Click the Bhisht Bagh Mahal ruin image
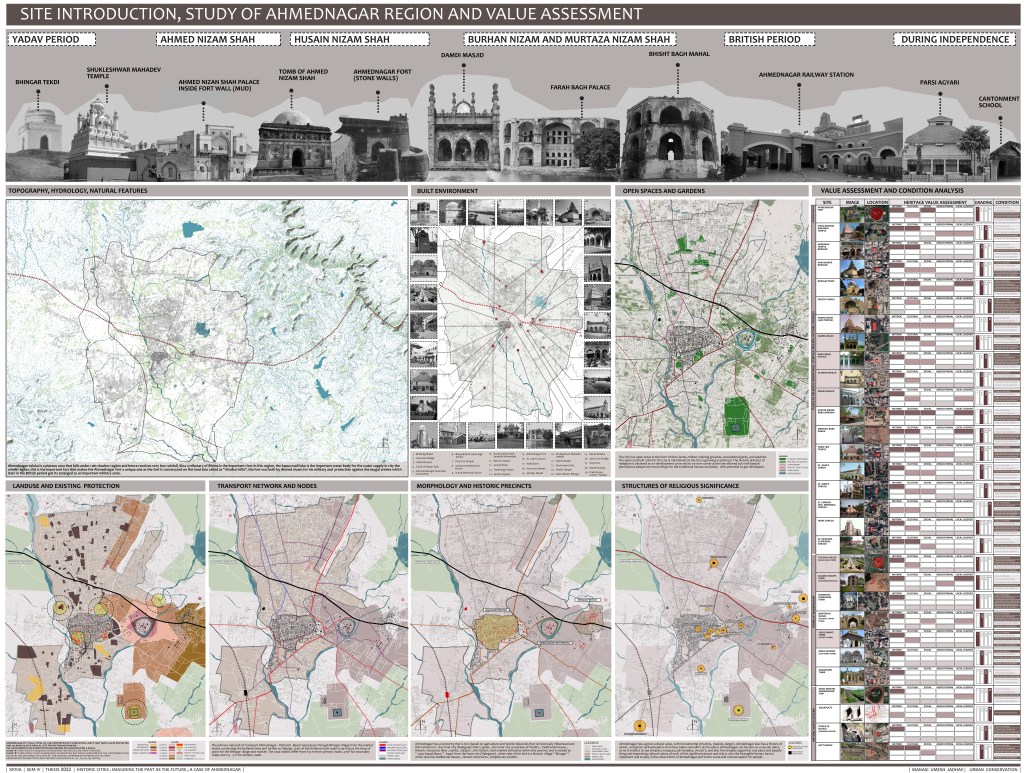 pos(670,130)
